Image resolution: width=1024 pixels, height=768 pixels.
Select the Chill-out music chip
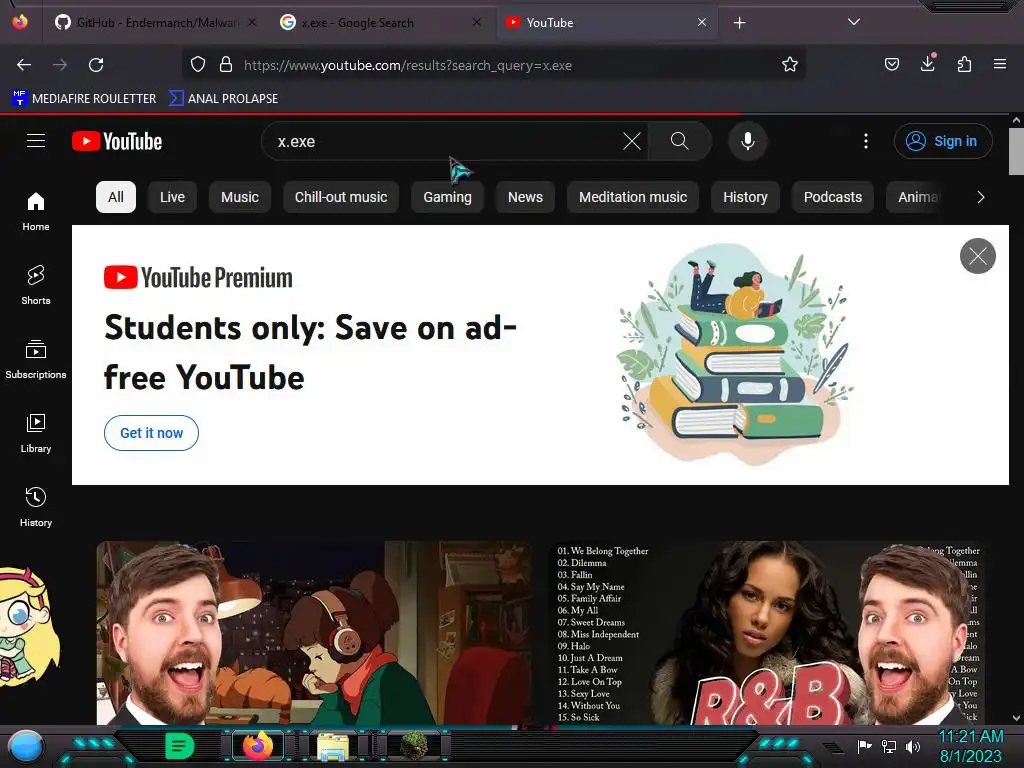click(x=341, y=197)
